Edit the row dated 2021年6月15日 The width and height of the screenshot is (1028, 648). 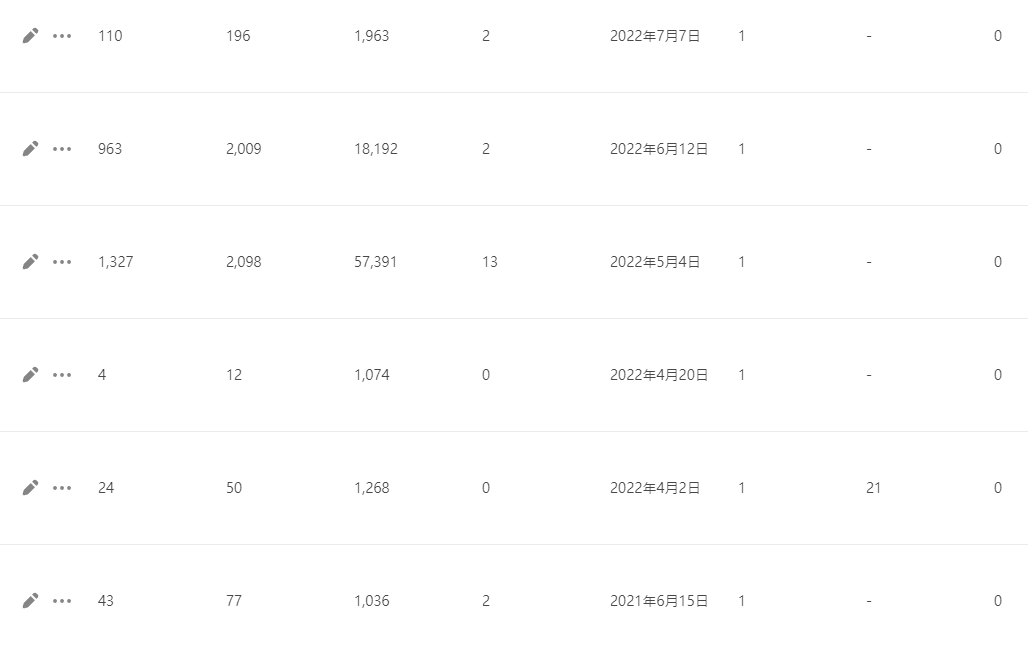(30, 600)
